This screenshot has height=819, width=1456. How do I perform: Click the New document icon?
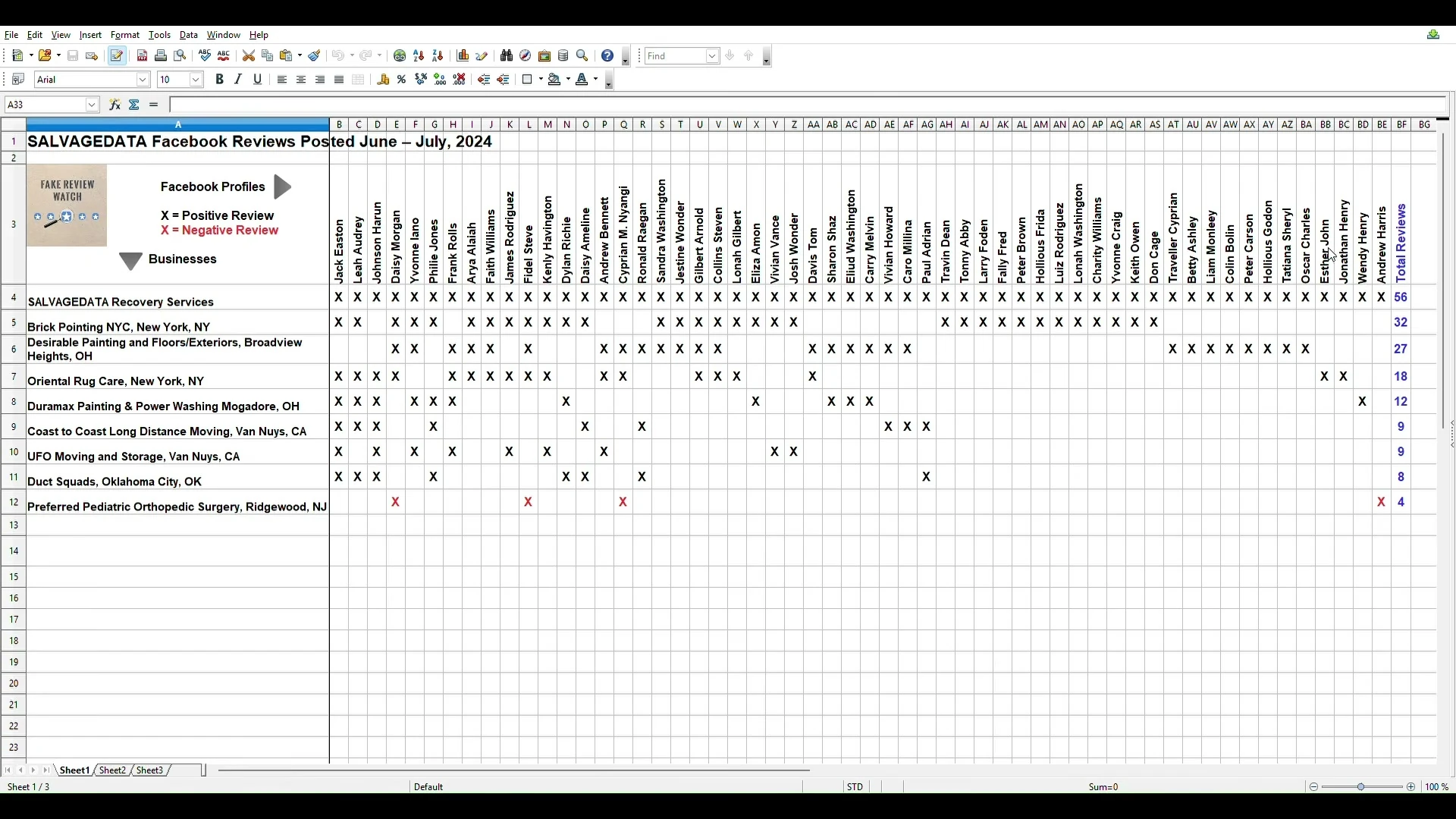(18, 56)
